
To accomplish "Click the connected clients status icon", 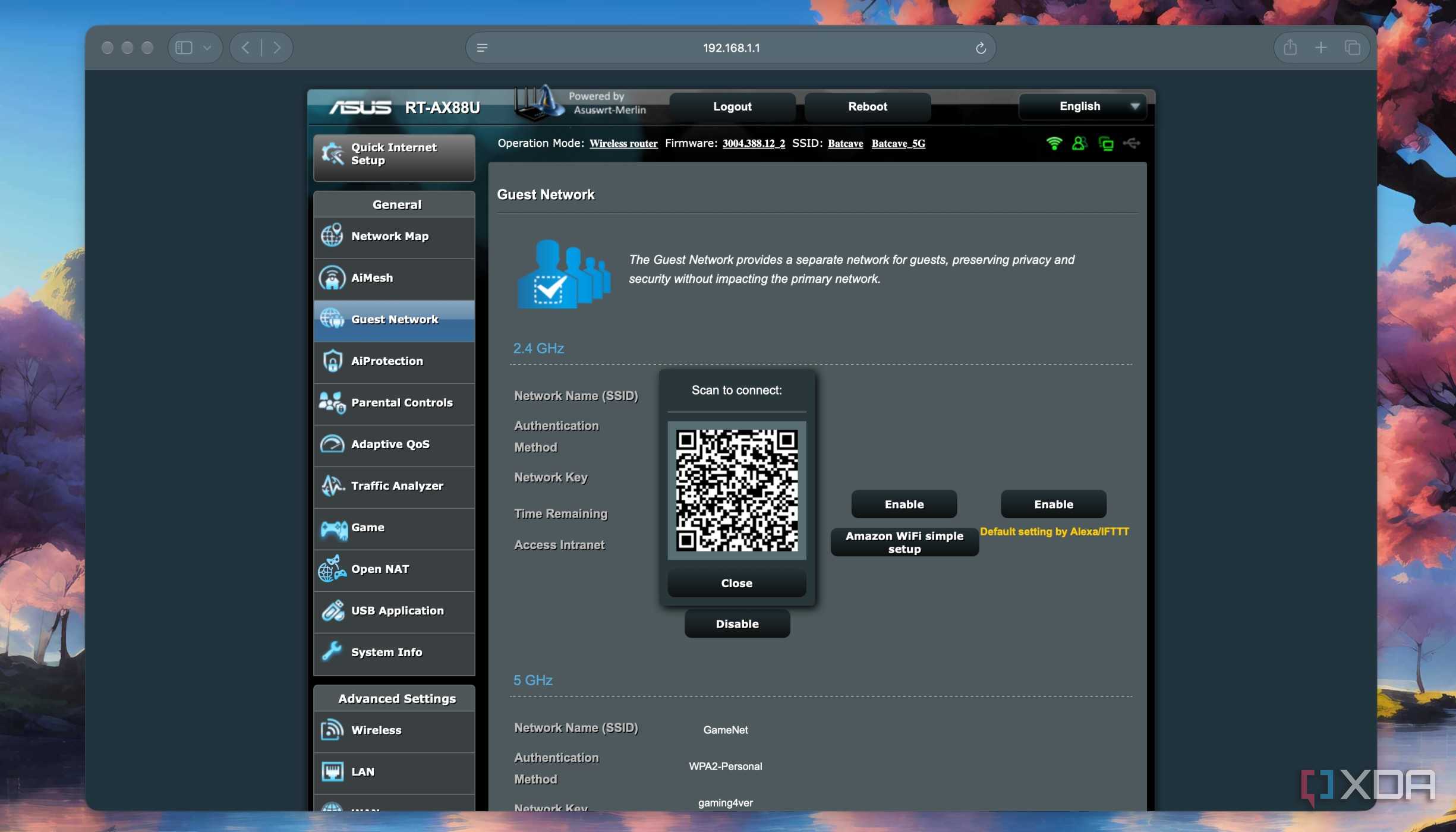I will [x=1106, y=144].
